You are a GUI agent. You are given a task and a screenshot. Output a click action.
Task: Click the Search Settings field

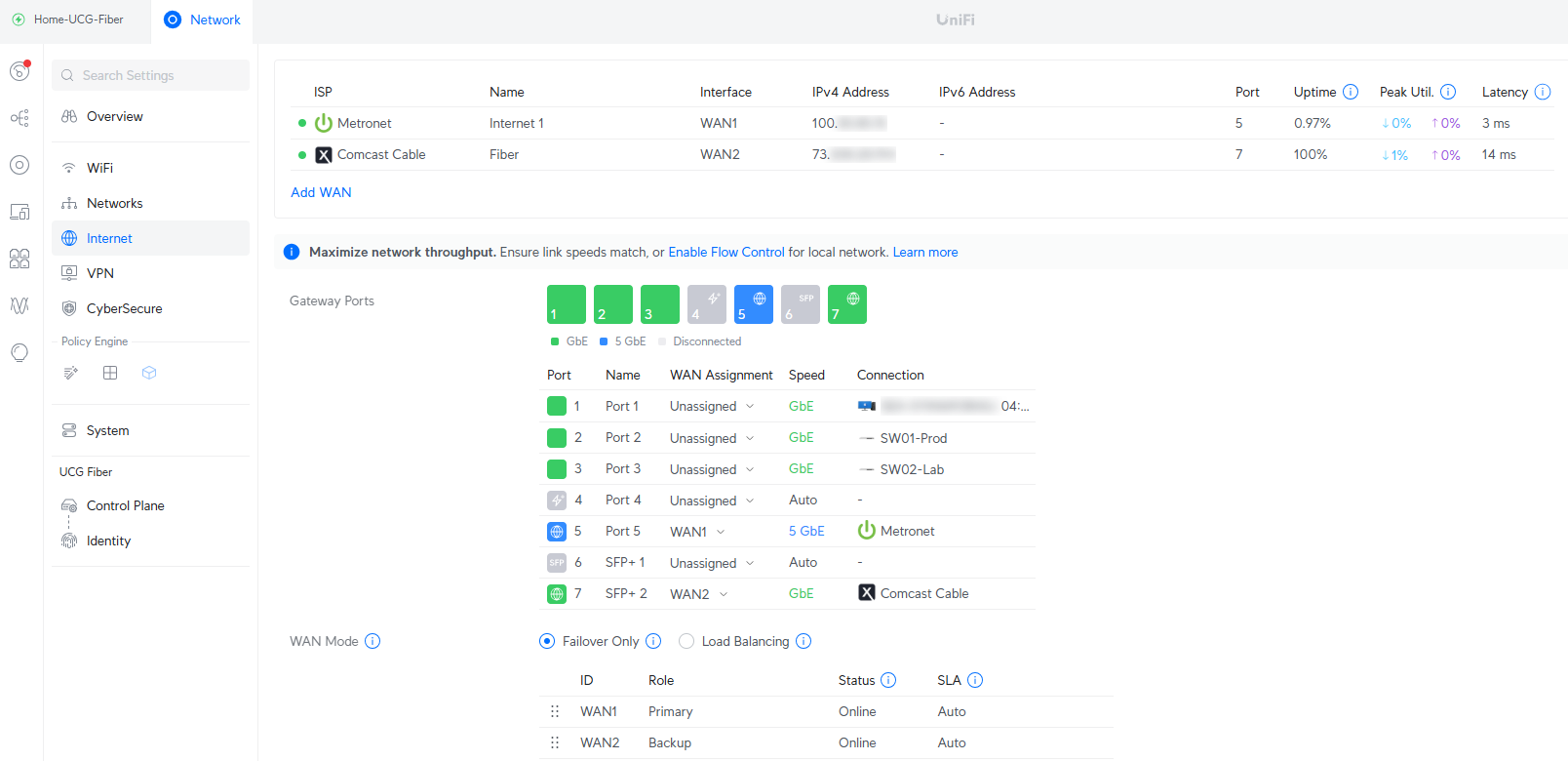tap(151, 75)
